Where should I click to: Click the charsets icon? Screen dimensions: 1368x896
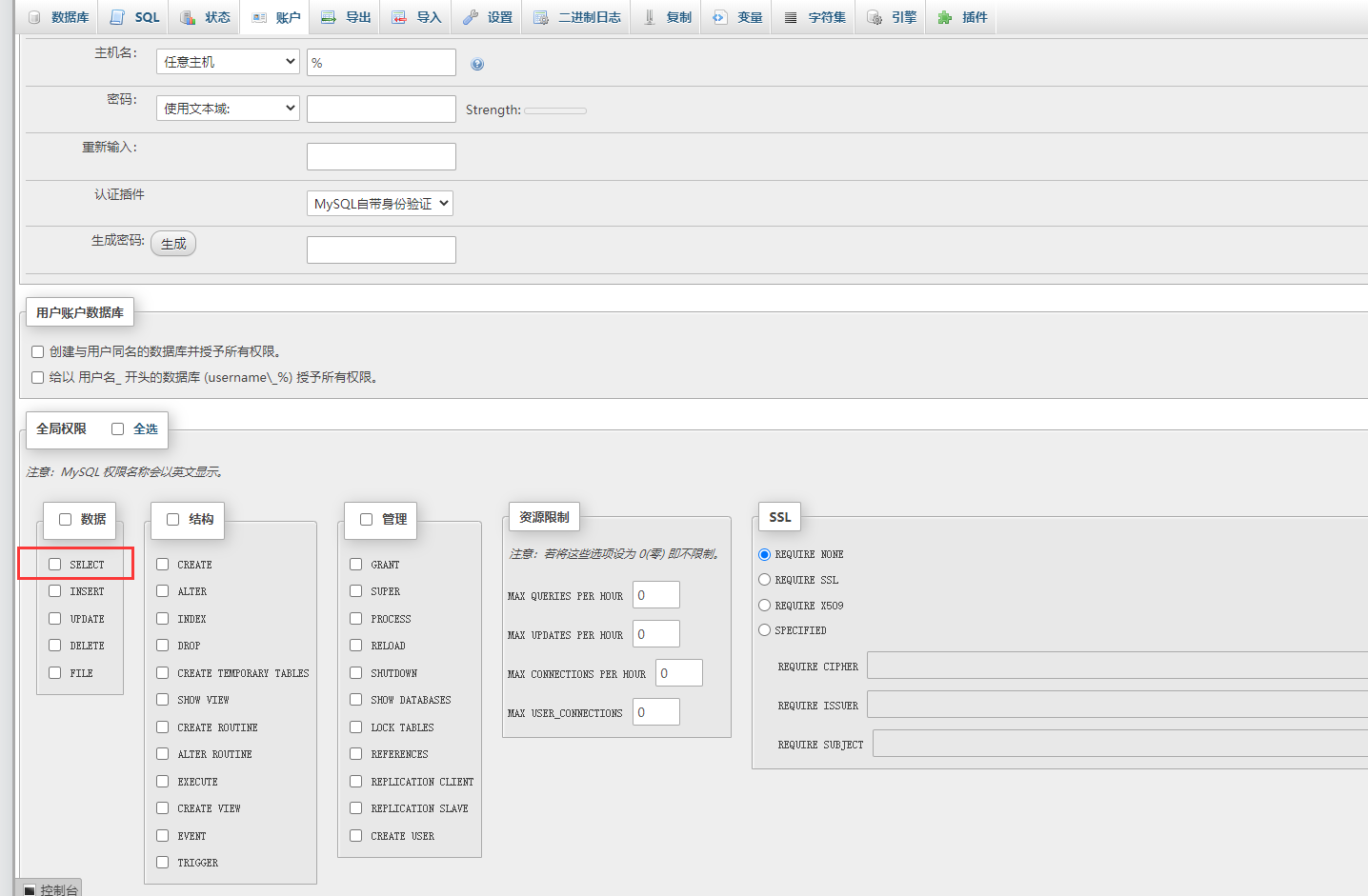click(x=791, y=17)
